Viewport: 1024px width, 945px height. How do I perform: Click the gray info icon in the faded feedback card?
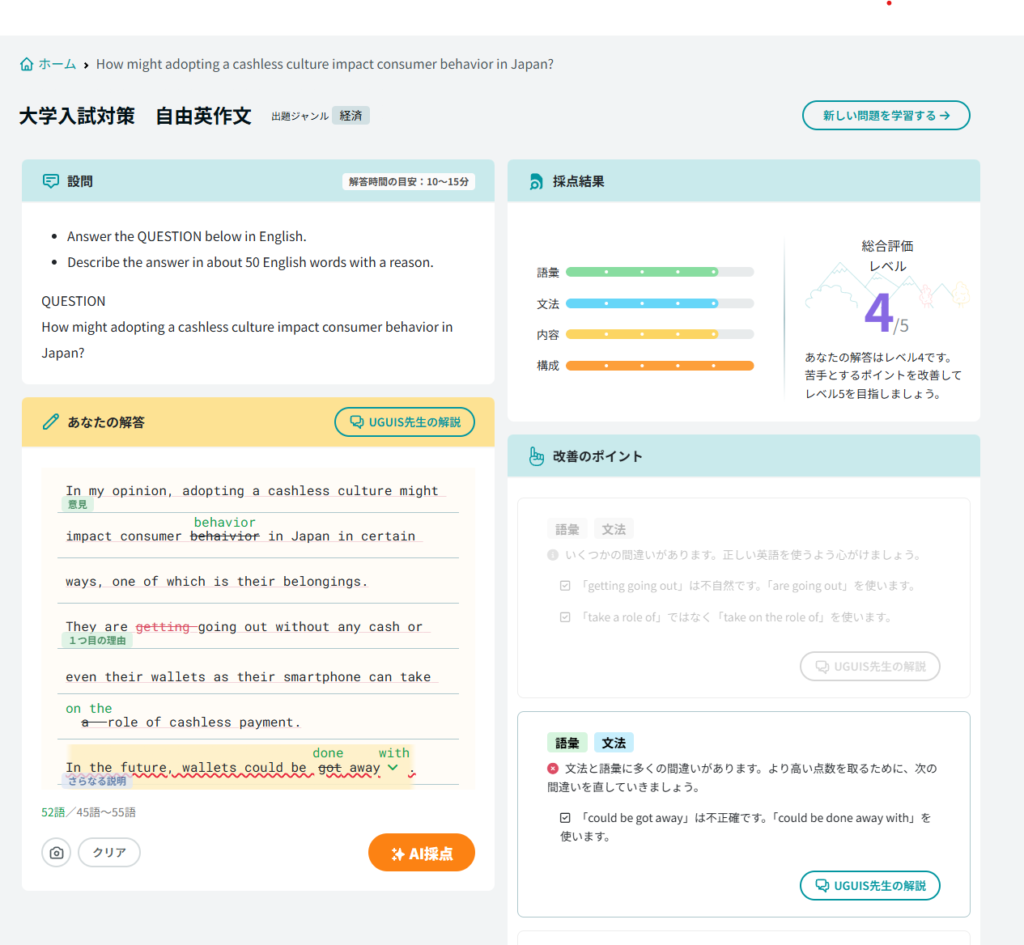(552, 554)
